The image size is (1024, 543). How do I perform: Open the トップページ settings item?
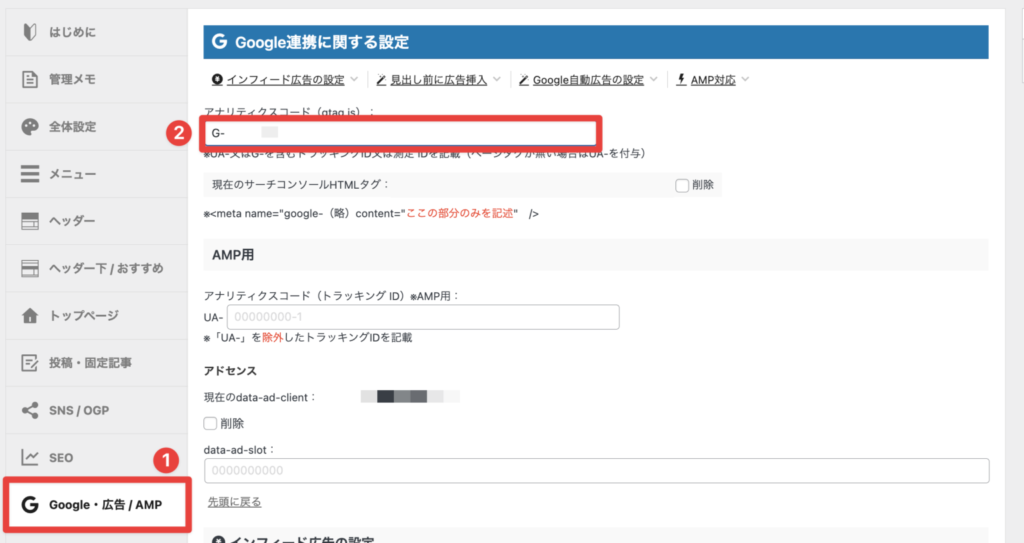coord(97,316)
